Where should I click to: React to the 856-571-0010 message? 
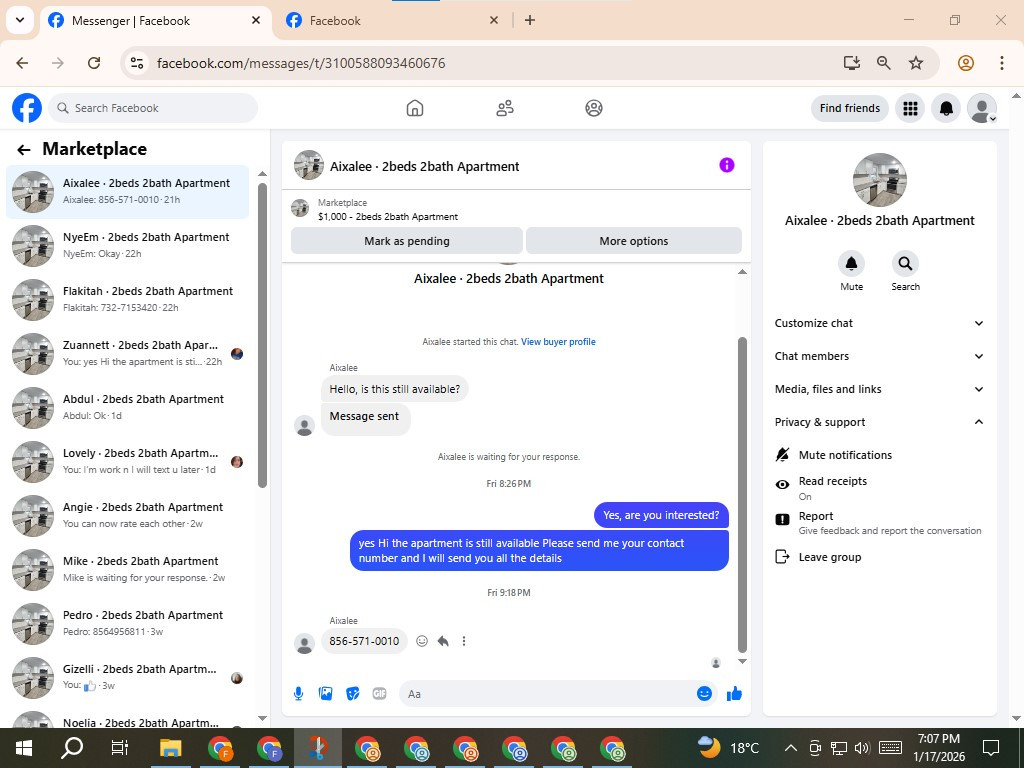pyautogui.click(x=422, y=641)
